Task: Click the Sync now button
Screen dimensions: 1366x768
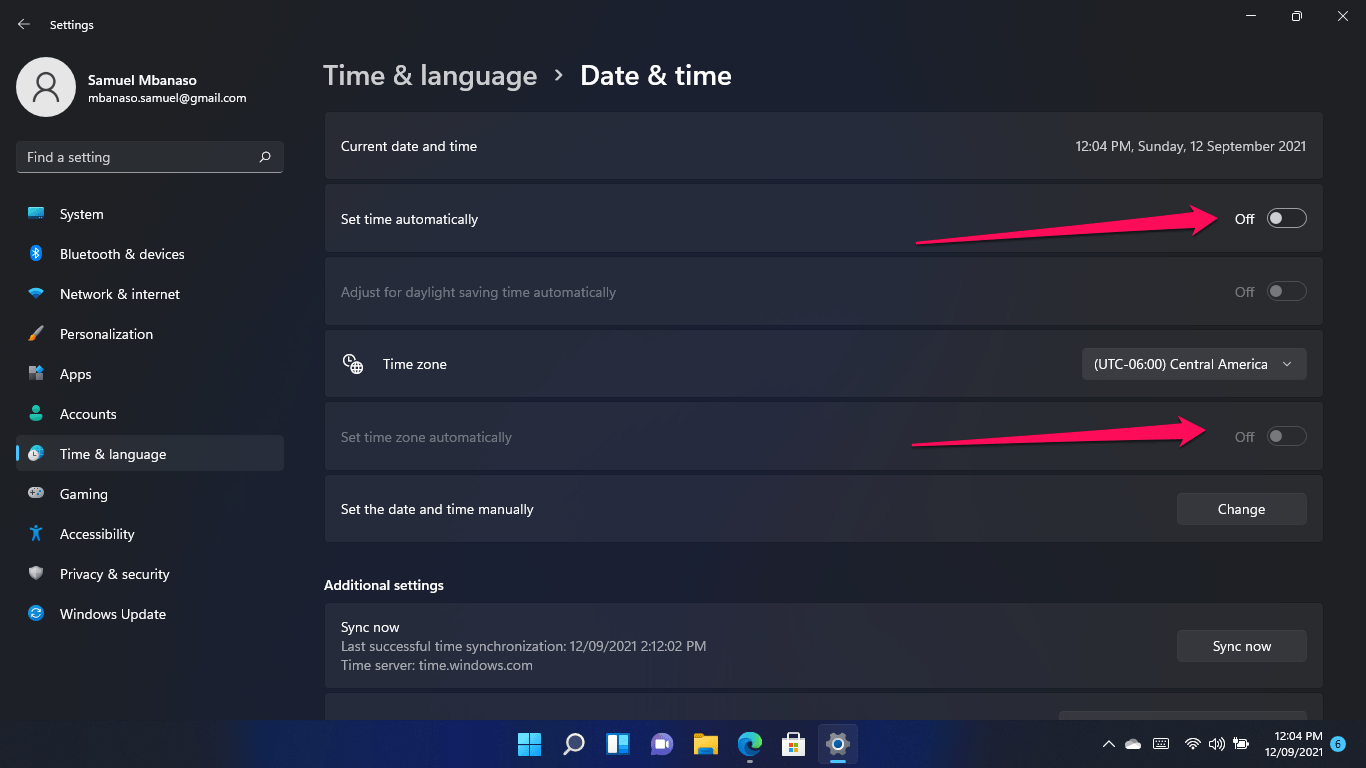Action: (x=1241, y=646)
